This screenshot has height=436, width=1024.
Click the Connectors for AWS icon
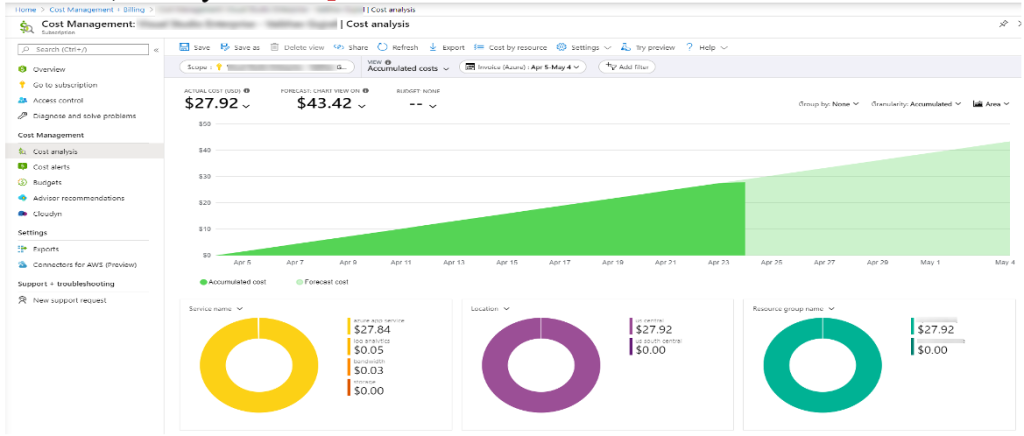tap(22, 265)
